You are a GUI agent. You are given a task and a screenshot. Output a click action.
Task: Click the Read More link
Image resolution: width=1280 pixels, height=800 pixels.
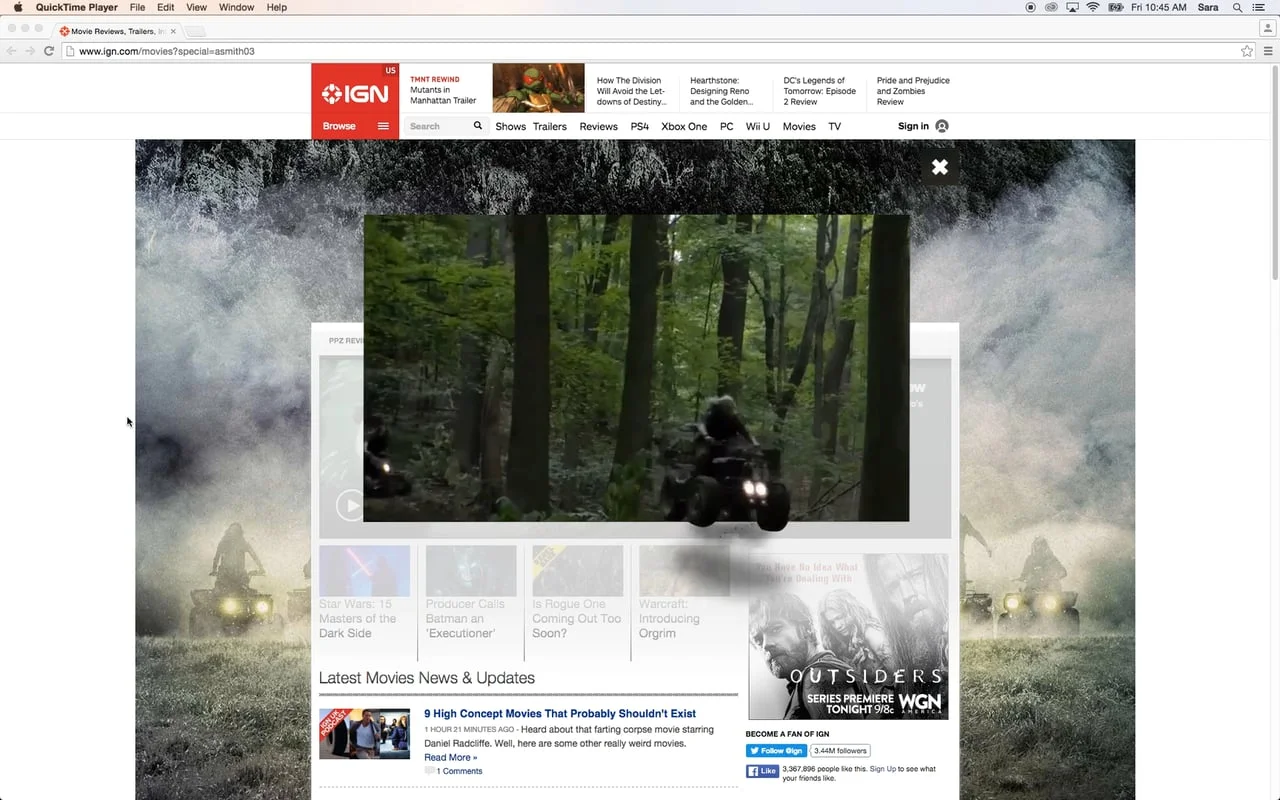[450, 757]
